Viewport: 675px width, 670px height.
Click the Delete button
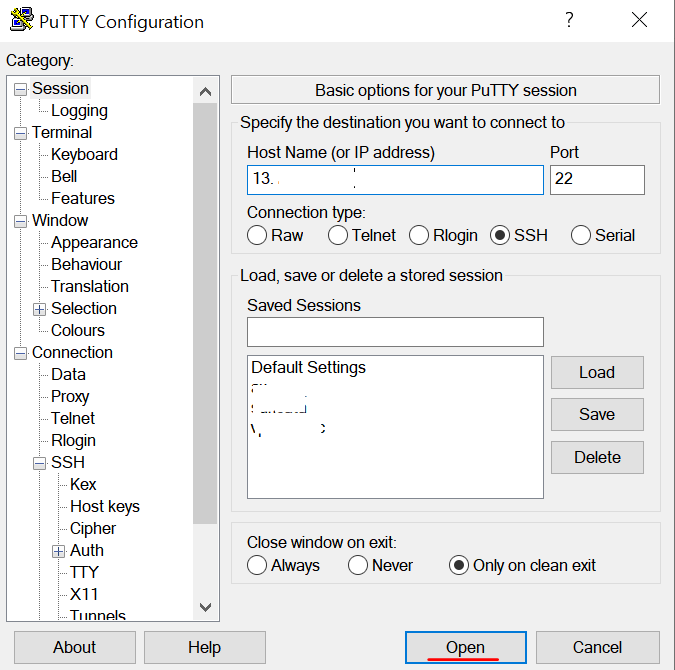click(x=597, y=457)
